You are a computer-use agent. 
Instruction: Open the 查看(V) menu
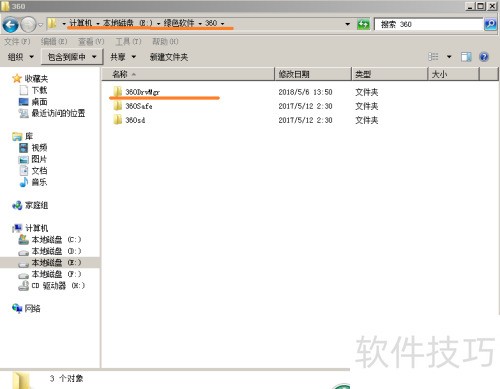pyautogui.click(x=91, y=41)
